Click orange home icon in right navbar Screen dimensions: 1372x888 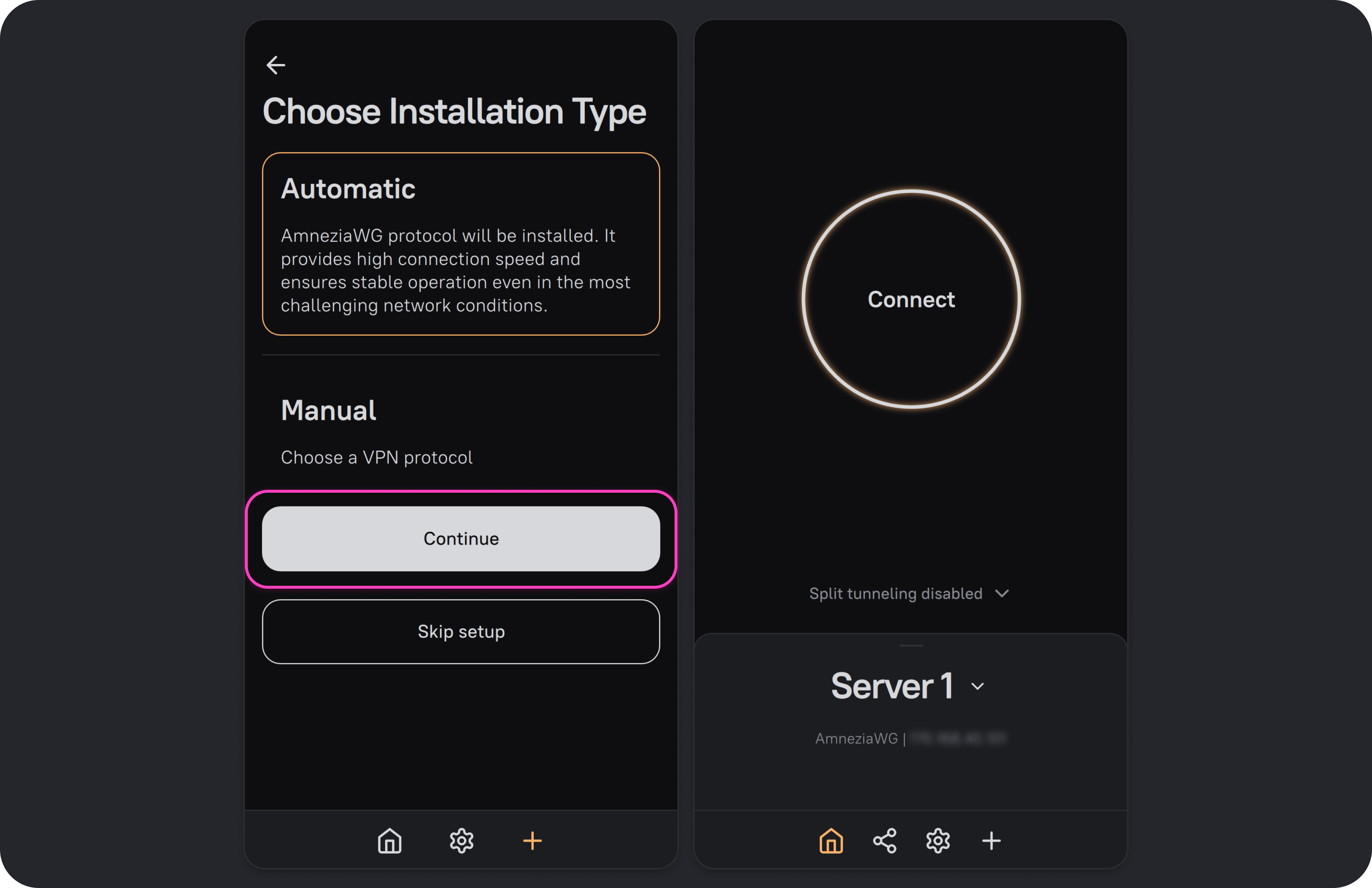coord(831,841)
